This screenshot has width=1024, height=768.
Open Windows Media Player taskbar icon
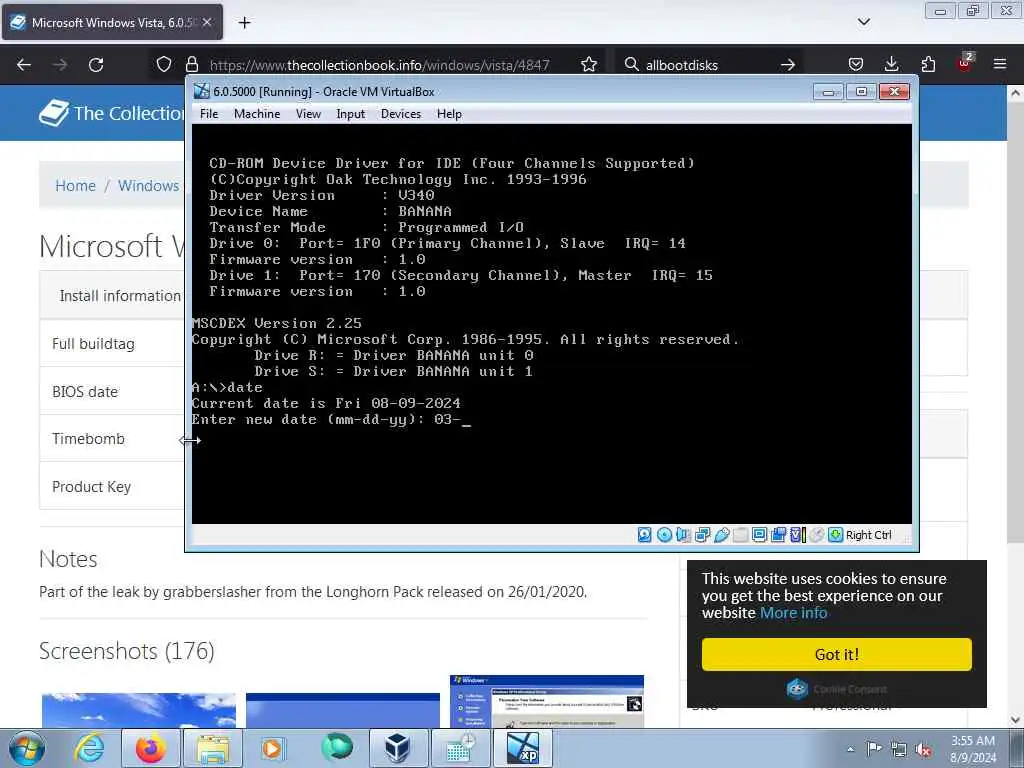(x=273, y=748)
